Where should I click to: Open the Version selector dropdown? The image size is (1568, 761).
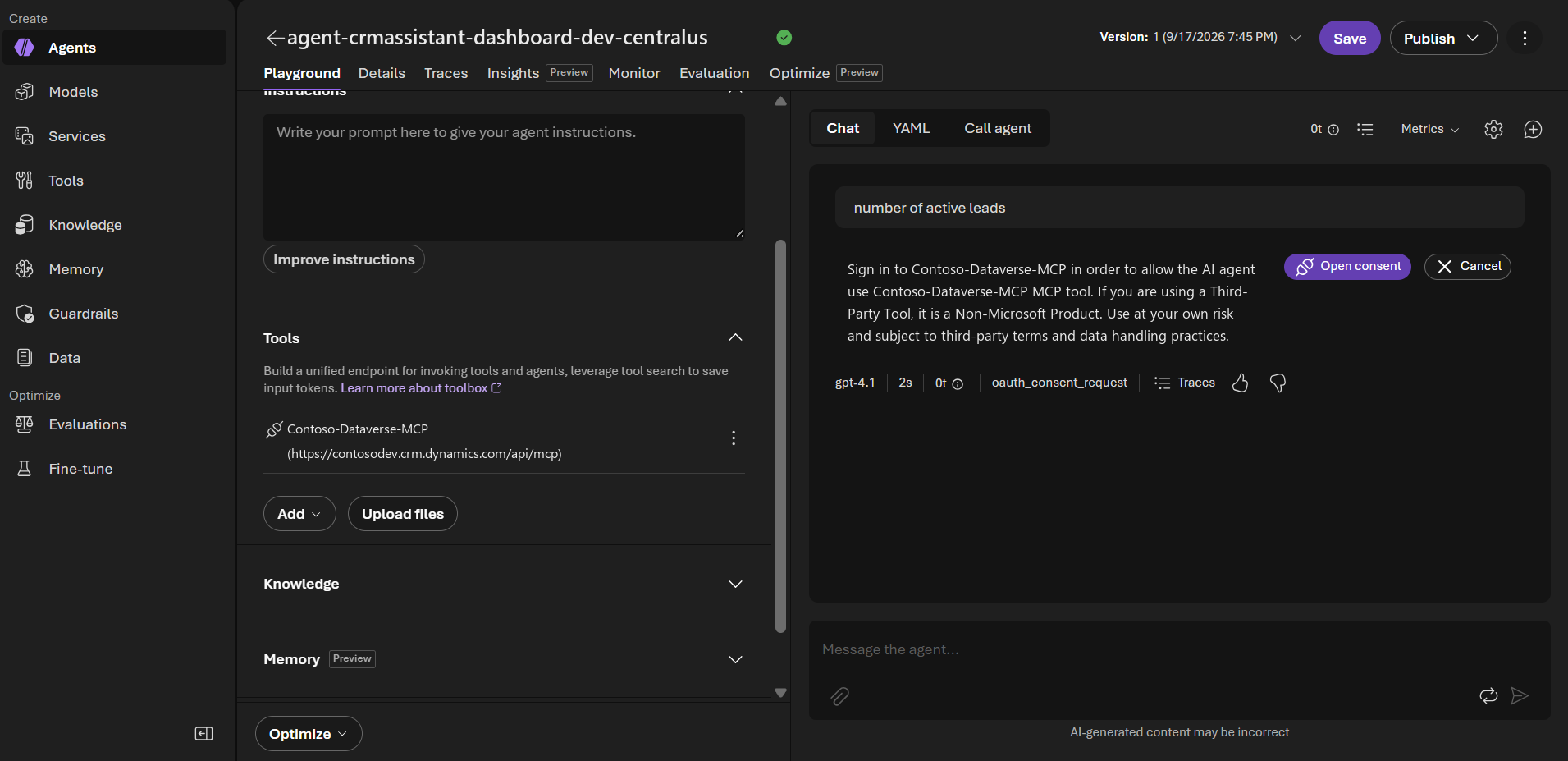[x=1200, y=37]
